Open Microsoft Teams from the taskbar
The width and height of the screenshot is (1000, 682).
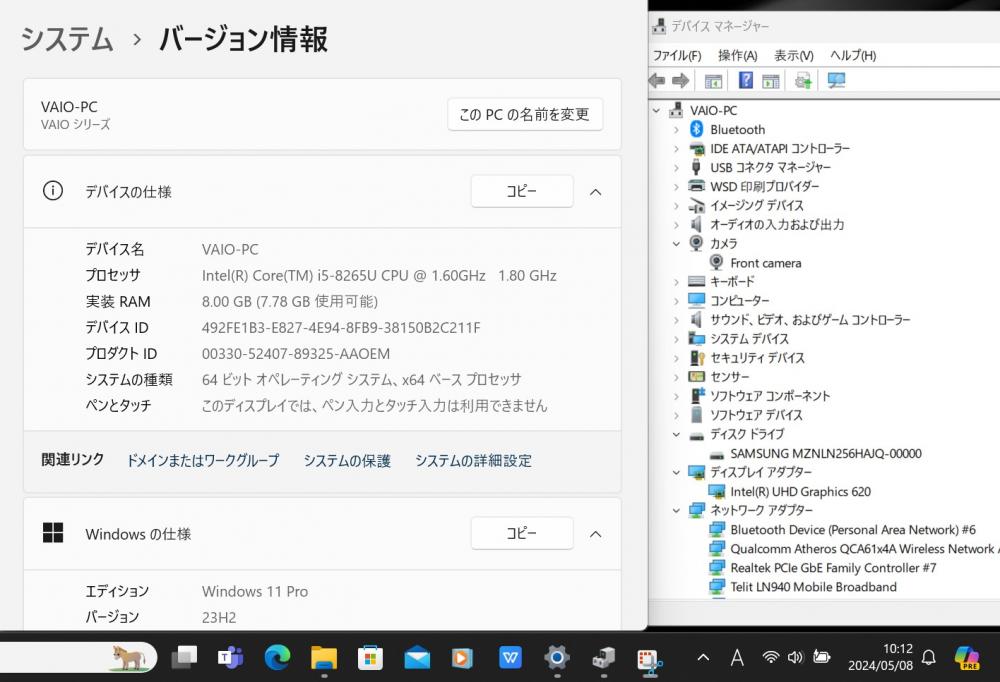pos(231,657)
